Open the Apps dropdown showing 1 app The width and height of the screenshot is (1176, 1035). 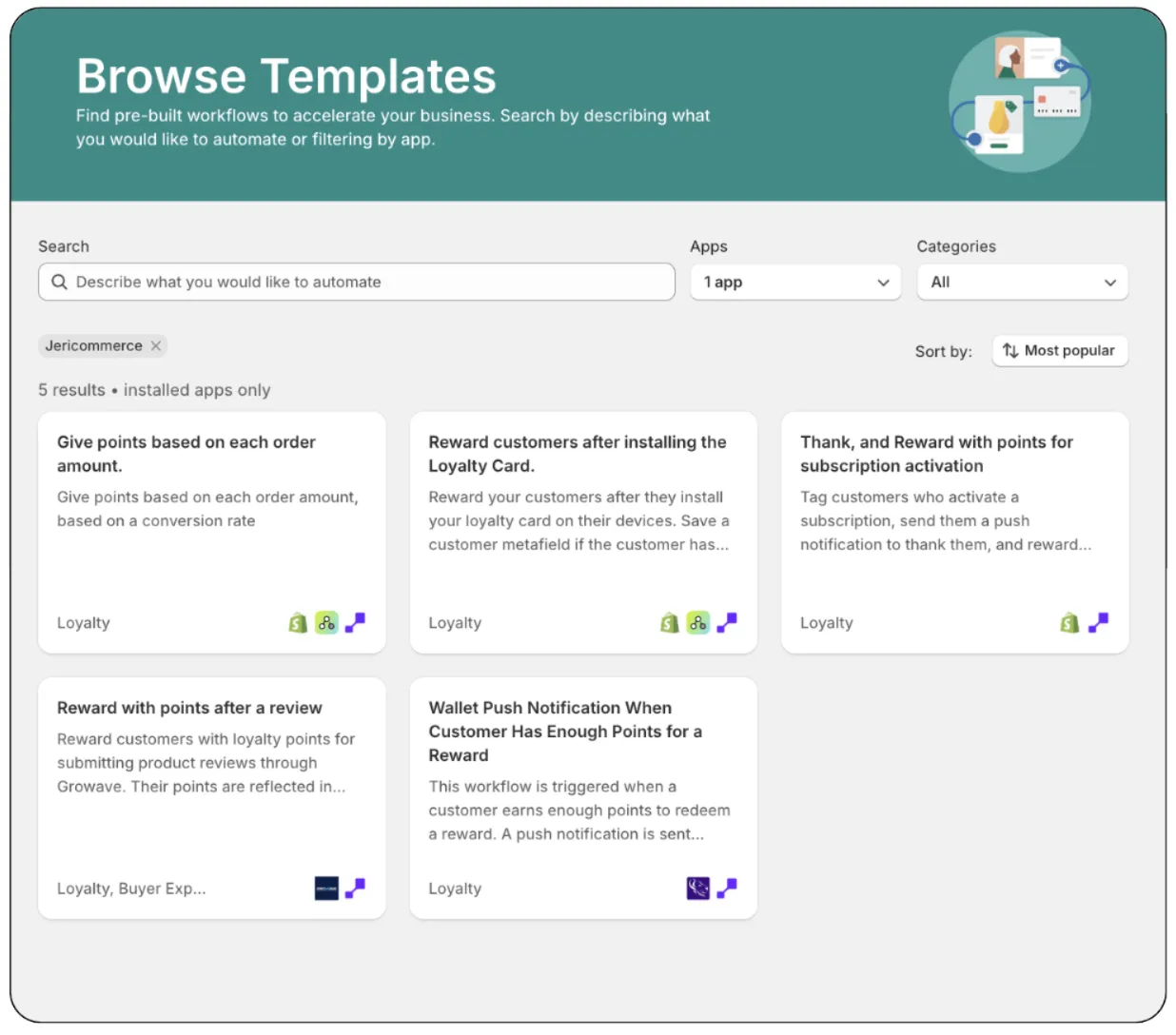coord(794,283)
